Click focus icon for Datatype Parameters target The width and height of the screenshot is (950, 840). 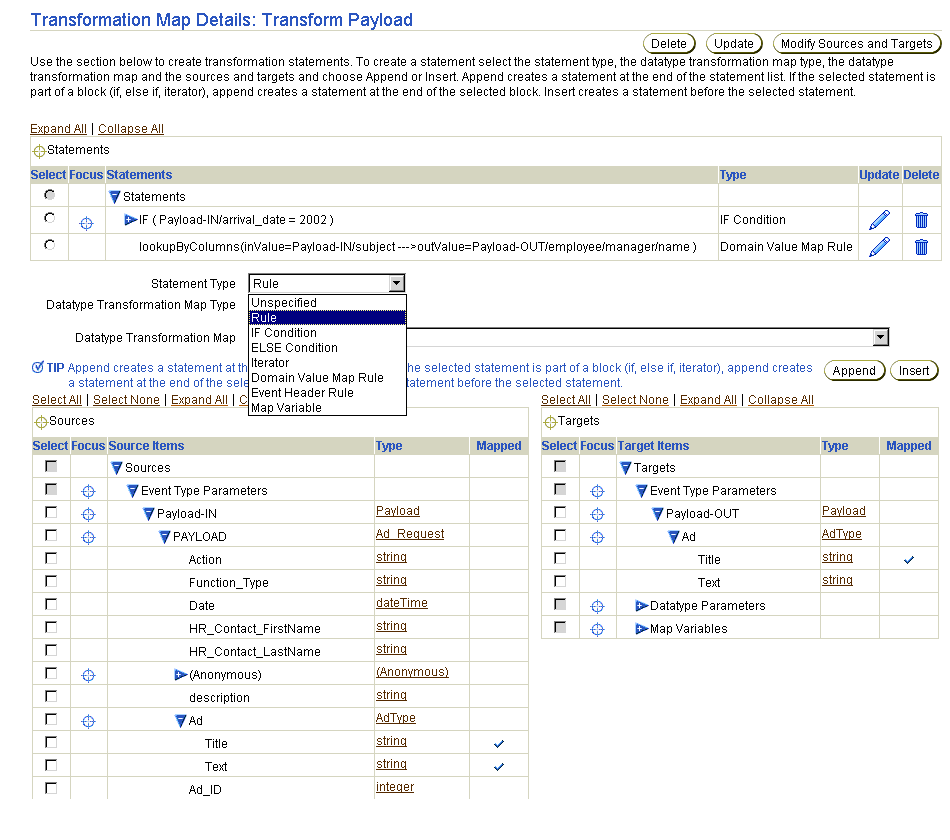click(x=597, y=606)
